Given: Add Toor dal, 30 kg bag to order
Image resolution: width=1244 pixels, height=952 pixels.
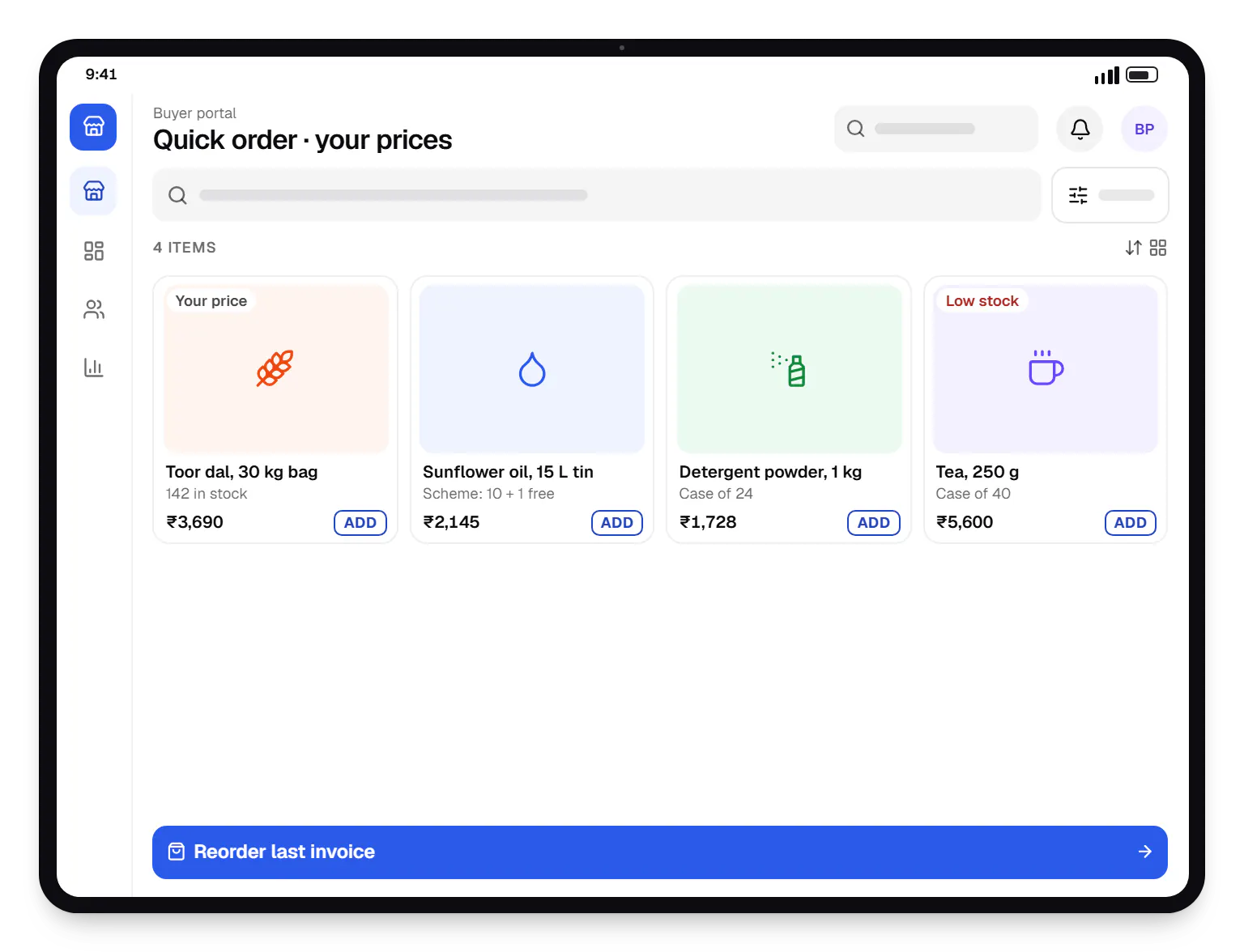Looking at the screenshot, I should (360, 523).
